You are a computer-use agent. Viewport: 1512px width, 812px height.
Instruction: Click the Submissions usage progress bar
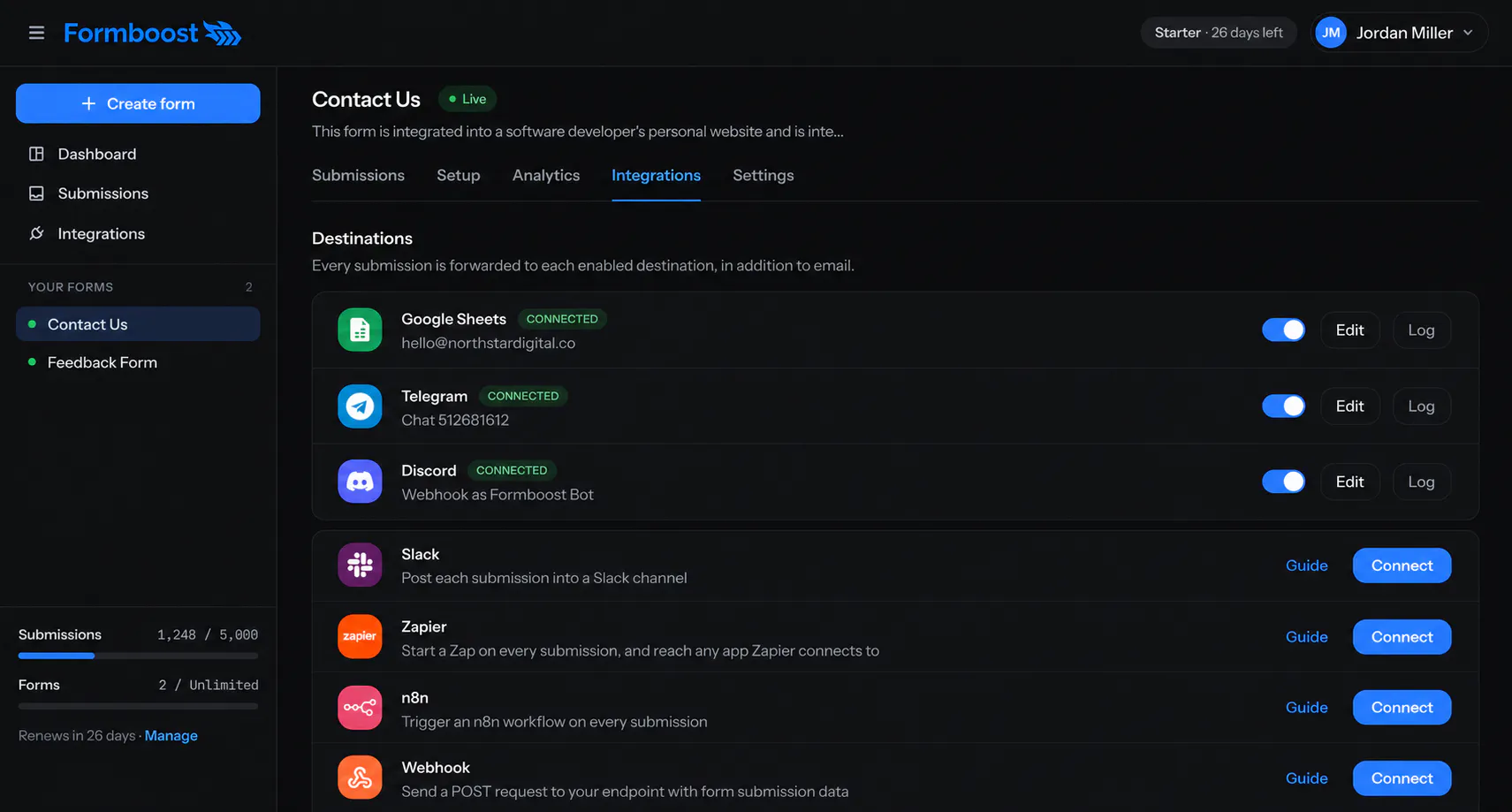[138, 656]
